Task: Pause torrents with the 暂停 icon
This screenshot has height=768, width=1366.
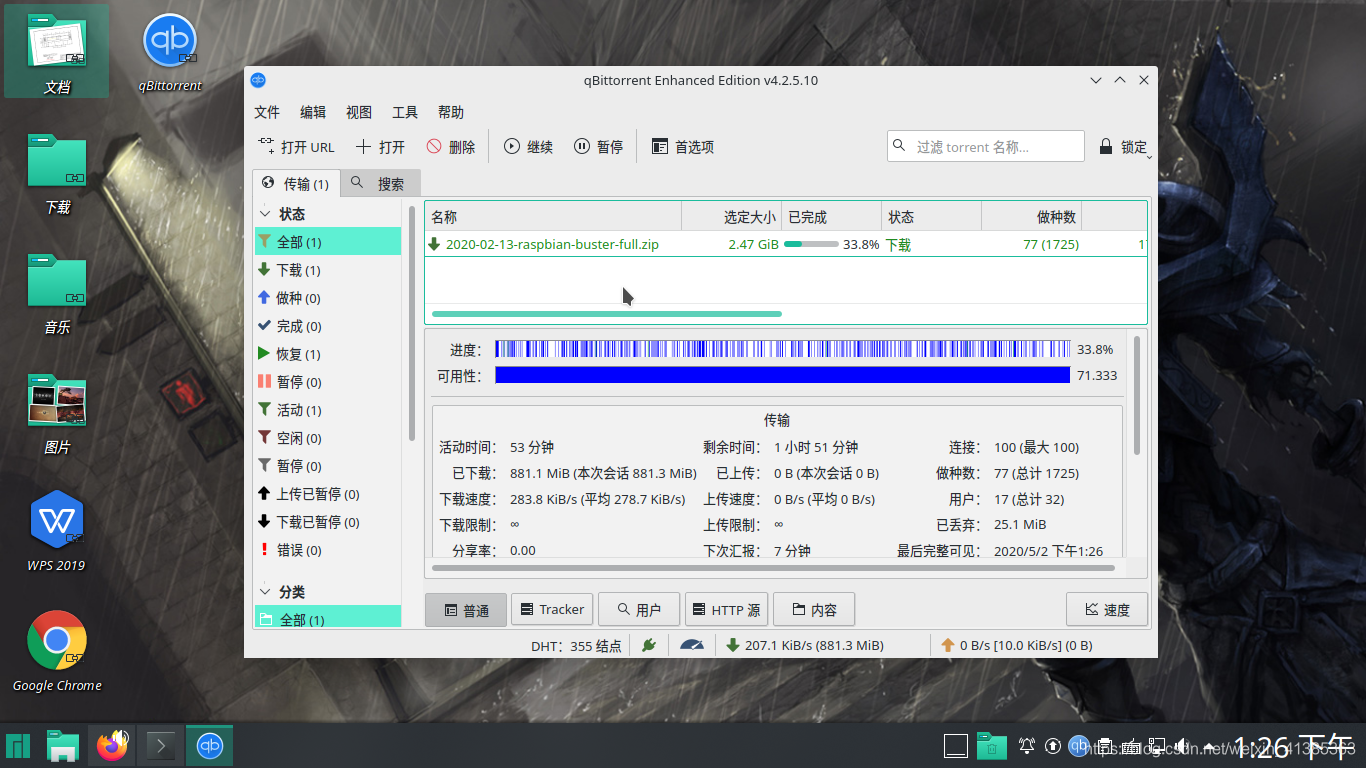Action: pos(582,146)
